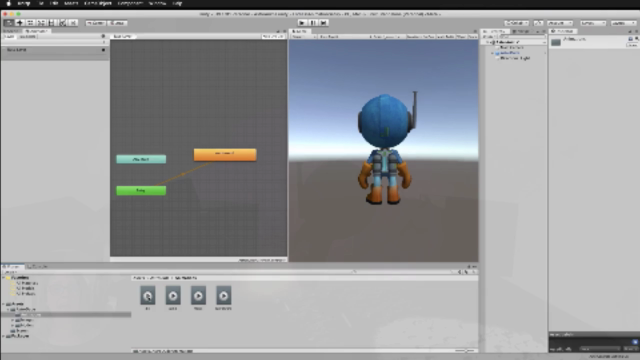Adjust the Game view scale slider

[x=386, y=37]
